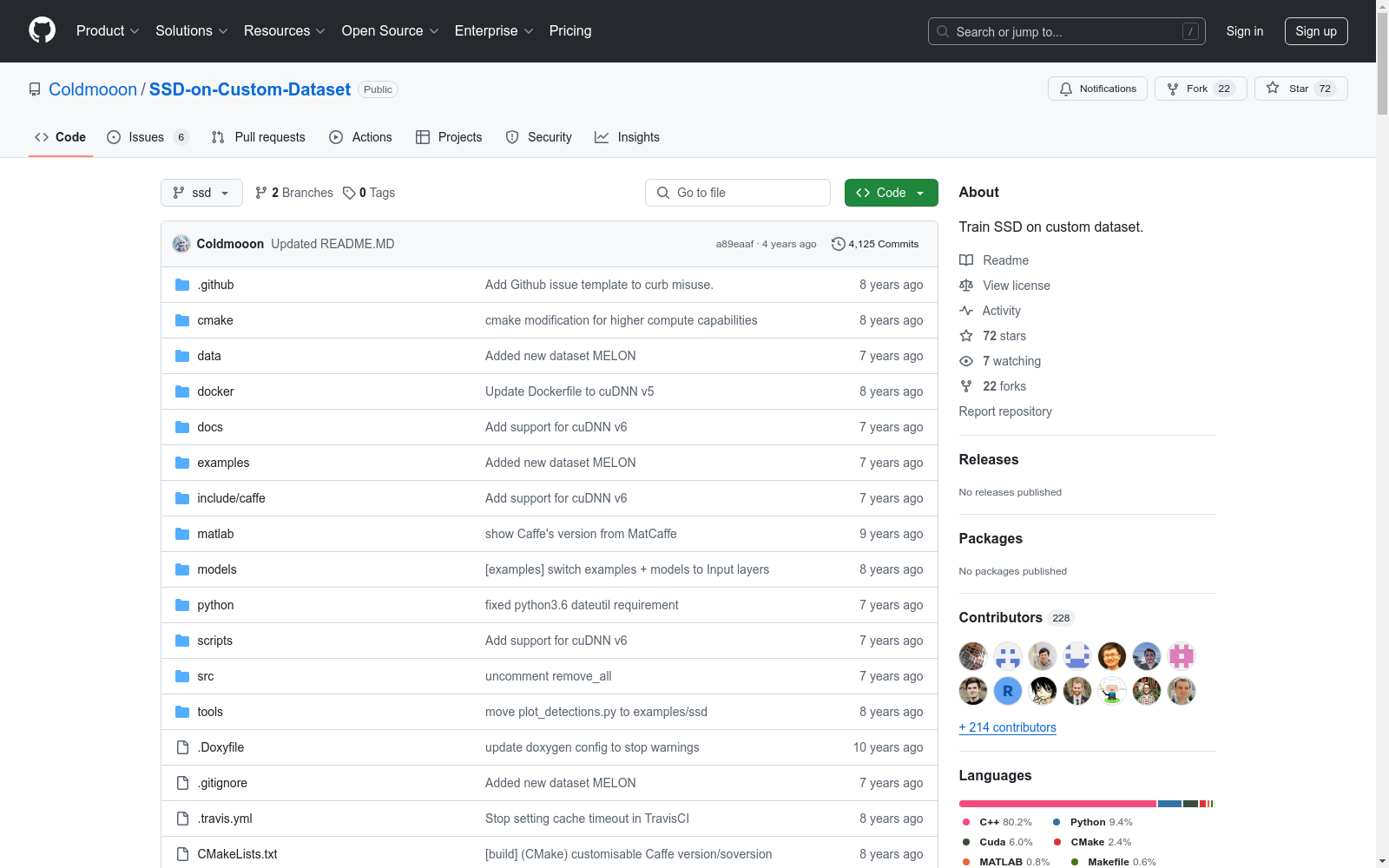Click the license scale icon
1389x868 pixels.
point(966,286)
